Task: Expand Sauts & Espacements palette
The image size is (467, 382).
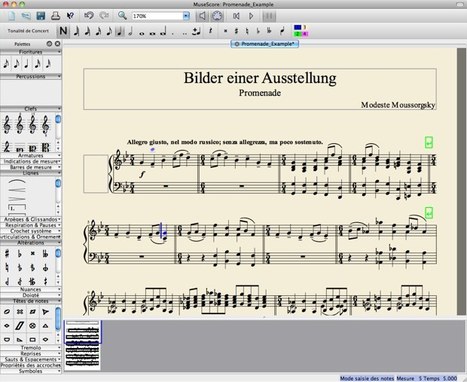Action: [31, 359]
